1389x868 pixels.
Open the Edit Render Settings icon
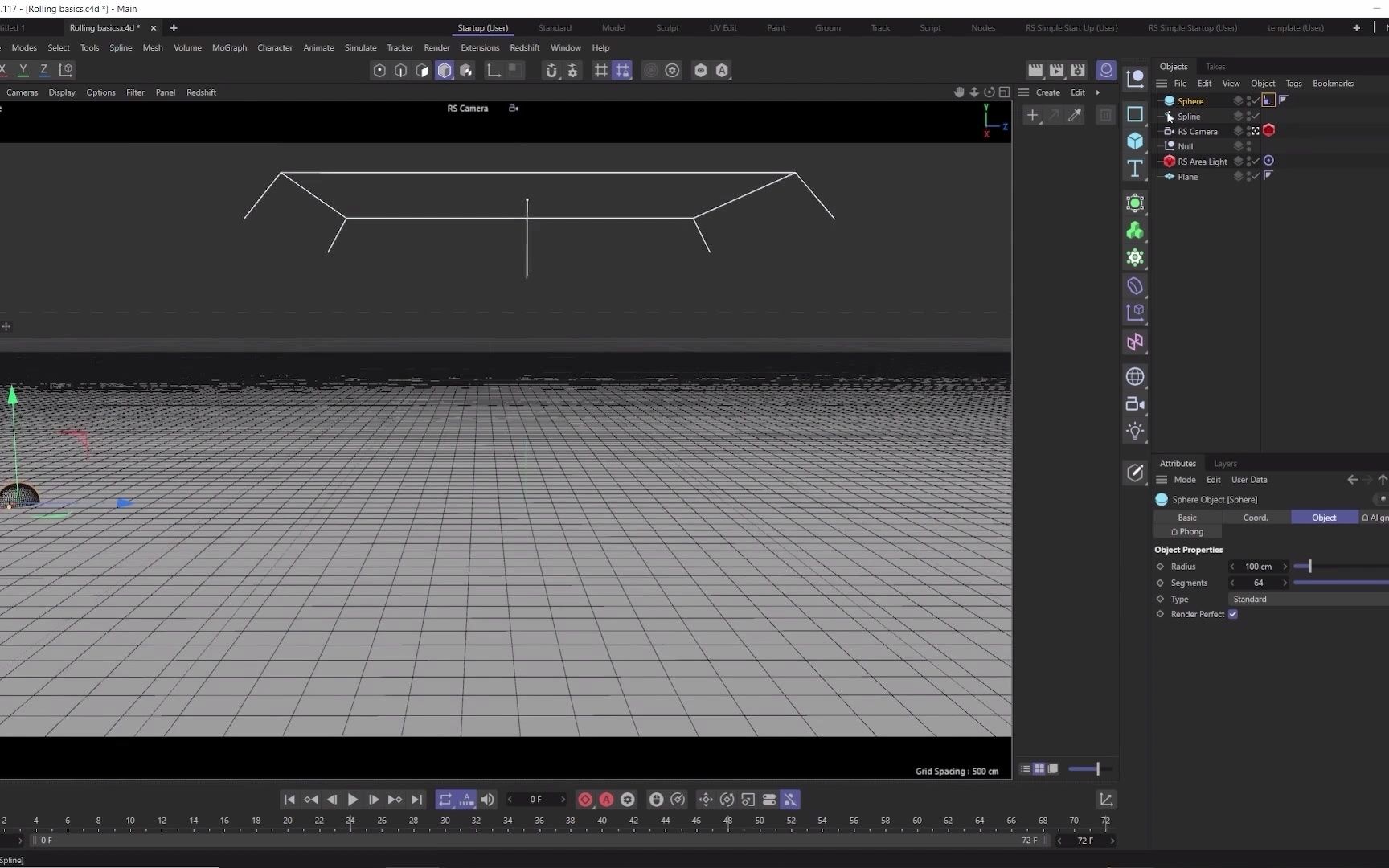1076,70
